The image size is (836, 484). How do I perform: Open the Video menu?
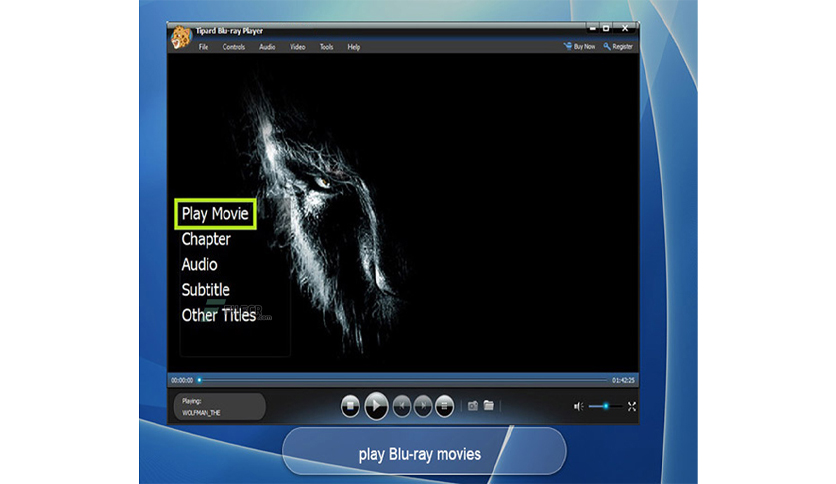pos(298,47)
